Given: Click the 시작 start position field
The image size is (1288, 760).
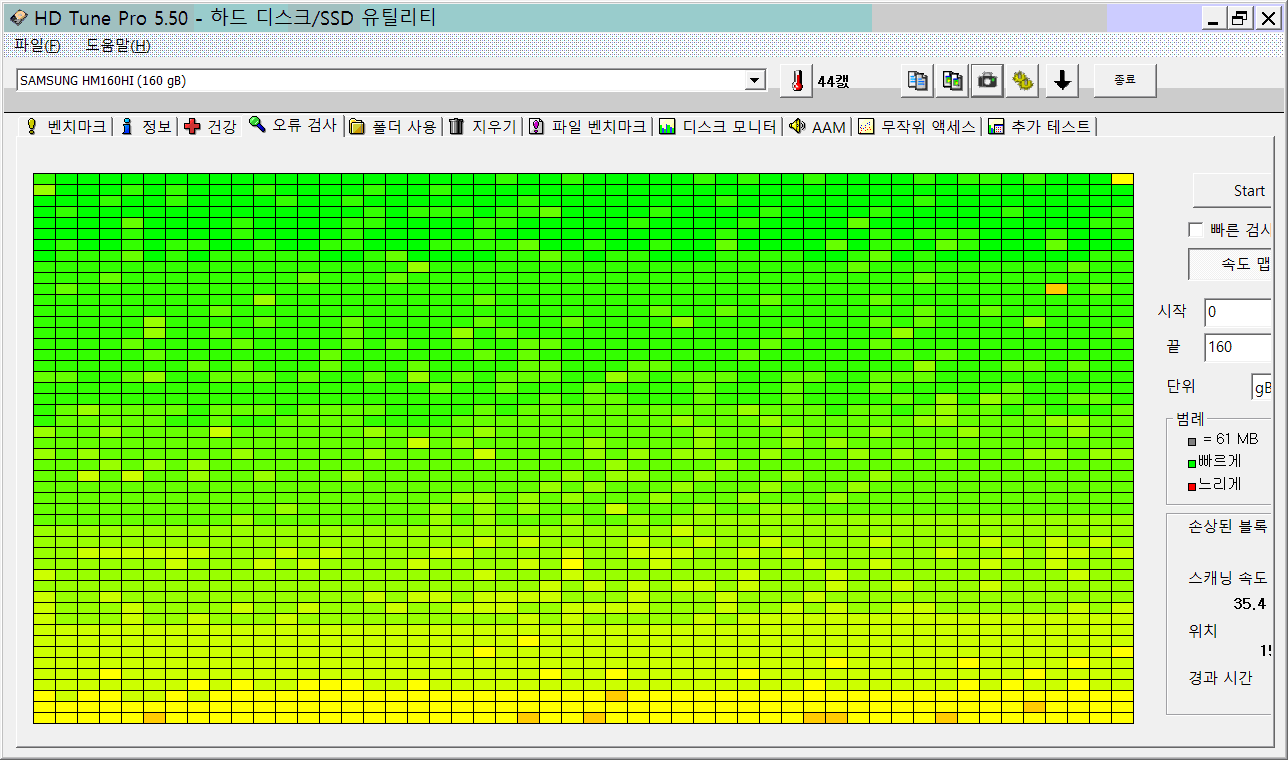Looking at the screenshot, I should tap(1238, 312).
